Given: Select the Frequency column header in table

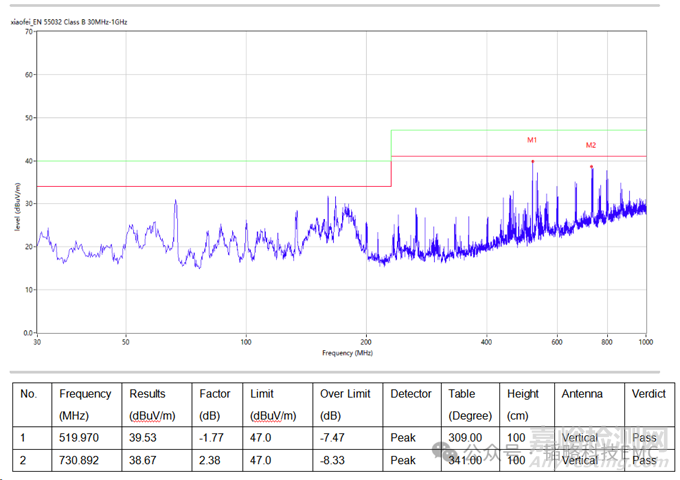Looking at the screenshot, I should click(85, 394).
